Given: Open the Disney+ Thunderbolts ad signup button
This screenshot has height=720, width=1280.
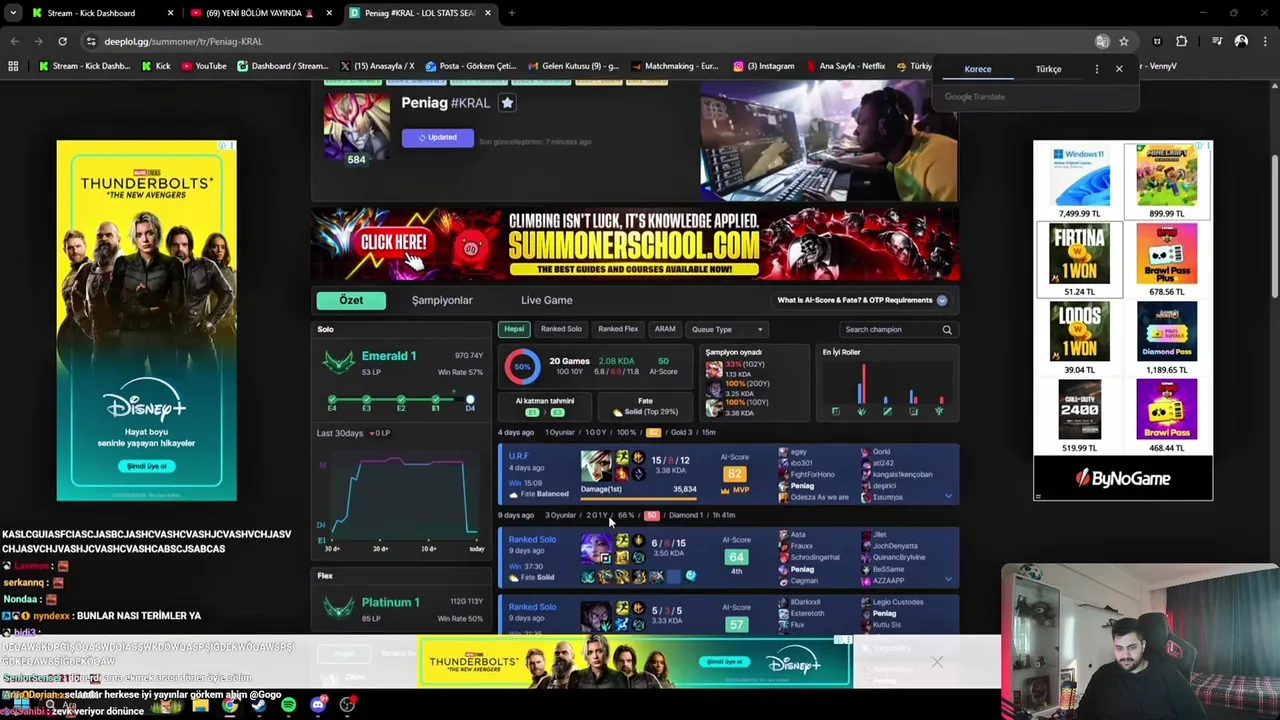Looking at the screenshot, I should point(146,466).
